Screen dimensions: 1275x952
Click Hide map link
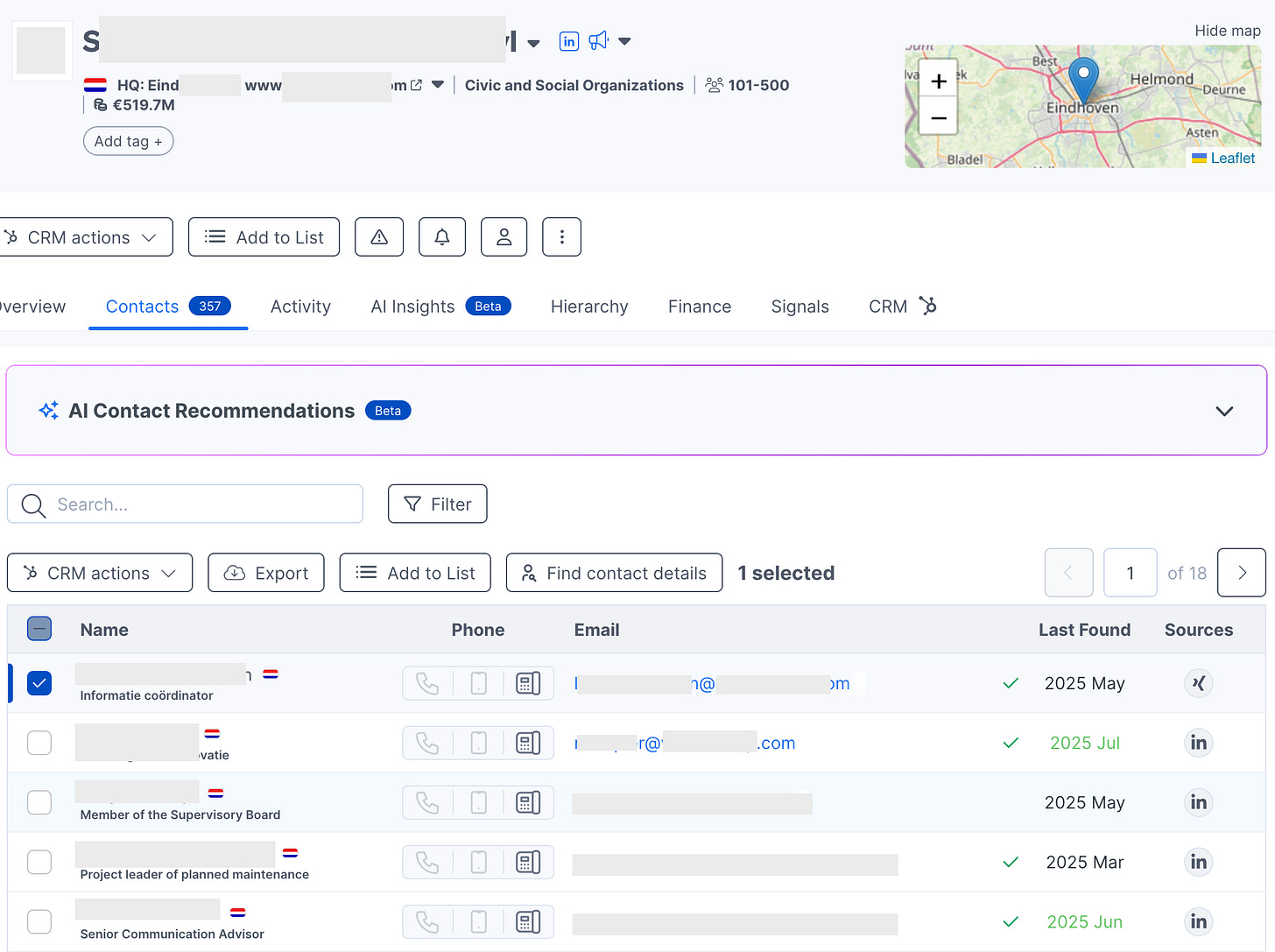(x=1228, y=31)
